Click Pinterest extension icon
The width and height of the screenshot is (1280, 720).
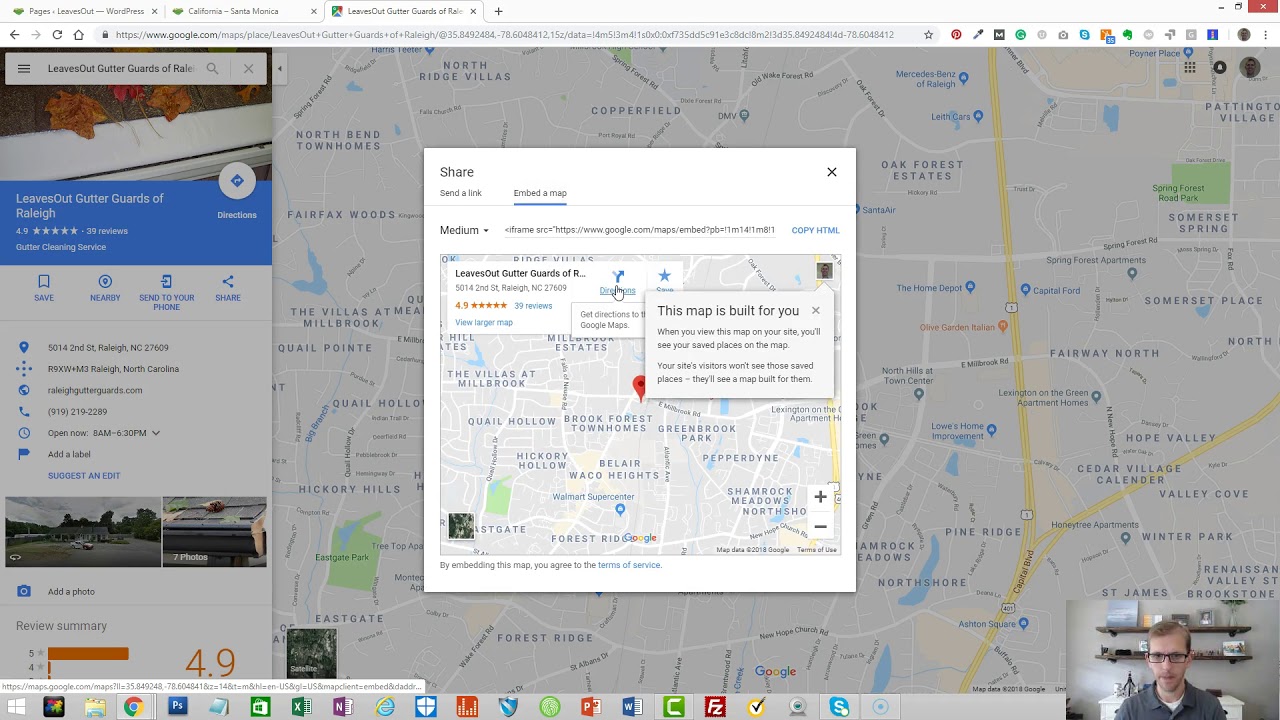tap(956, 35)
